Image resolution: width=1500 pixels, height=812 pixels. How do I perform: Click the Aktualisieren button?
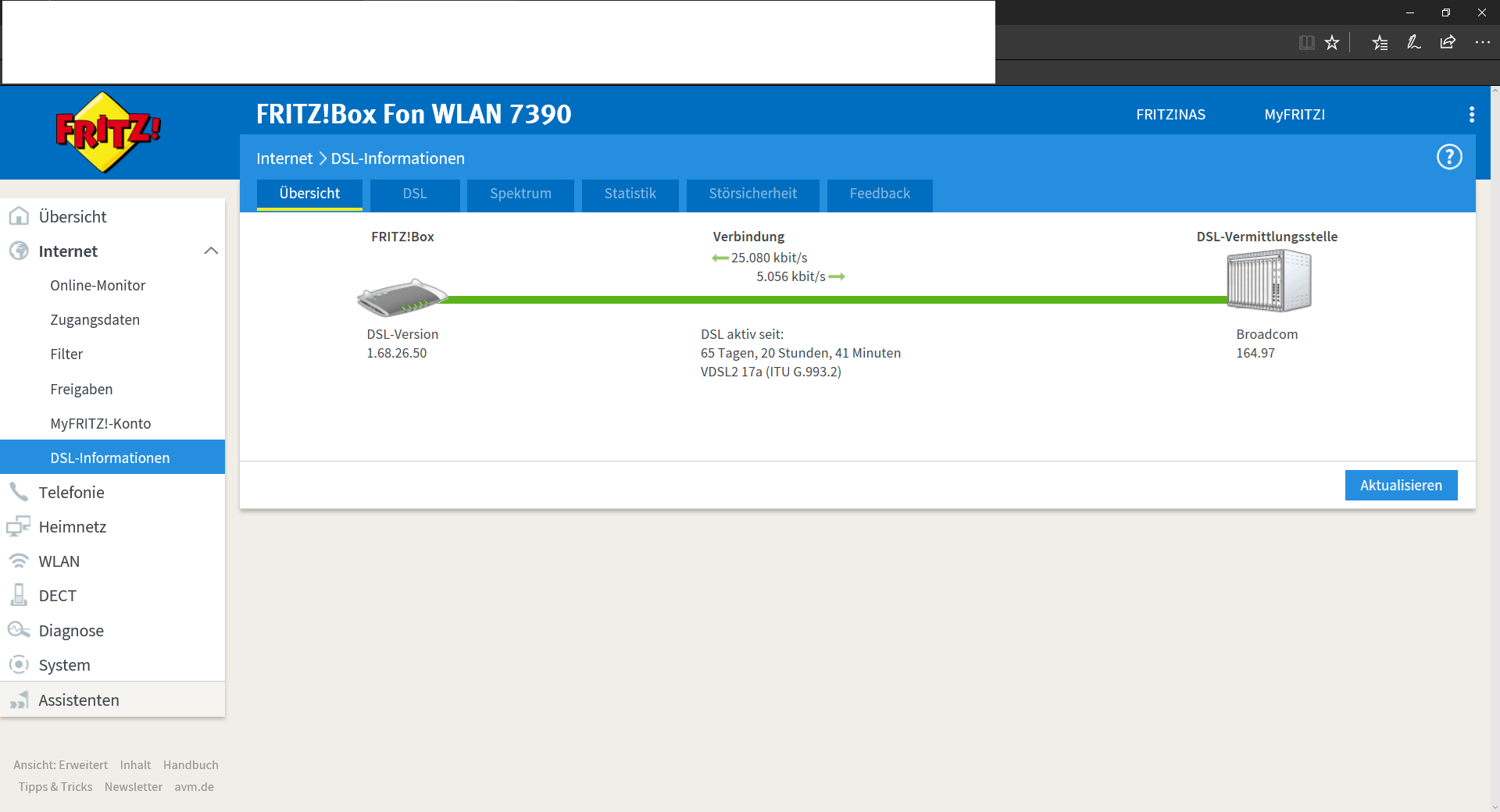(1401, 485)
